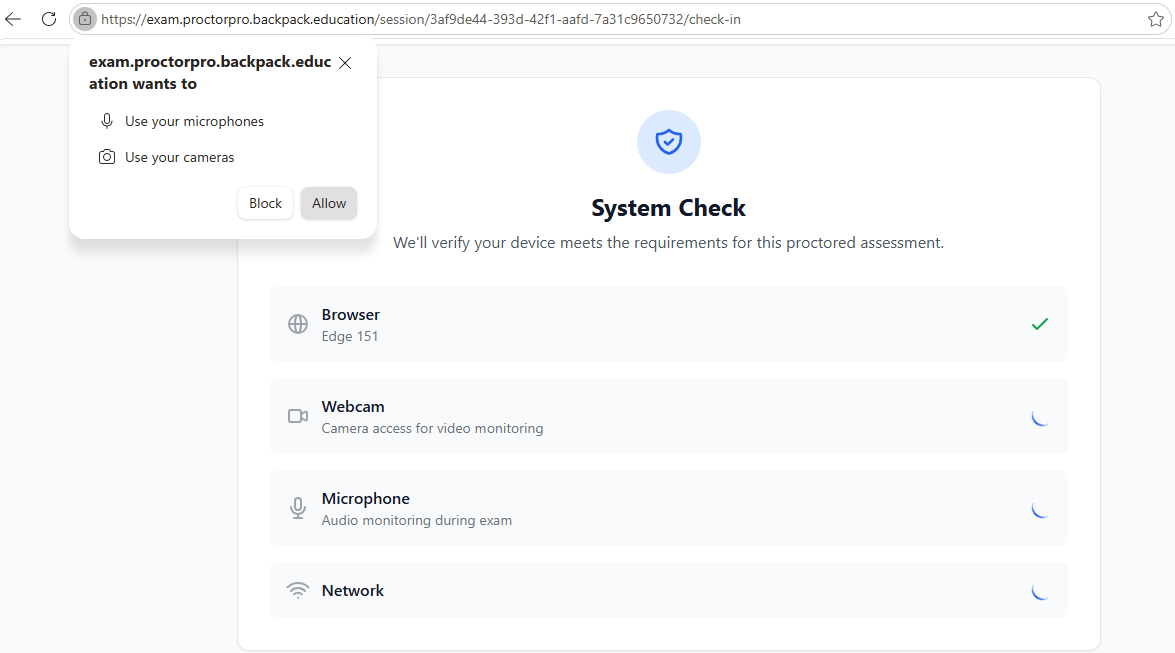
Task: Click the loading spinner in the Webcam row
Action: [1039, 417]
